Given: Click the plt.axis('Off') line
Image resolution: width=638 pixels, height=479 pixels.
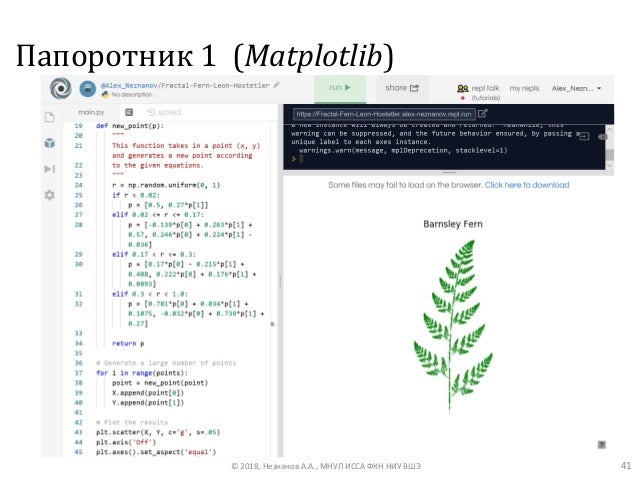Looking at the screenshot, I should [x=126, y=442].
